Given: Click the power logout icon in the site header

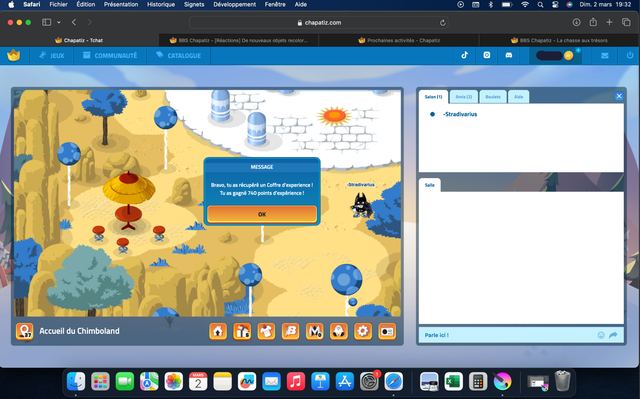Looking at the screenshot, I should click(x=630, y=55).
